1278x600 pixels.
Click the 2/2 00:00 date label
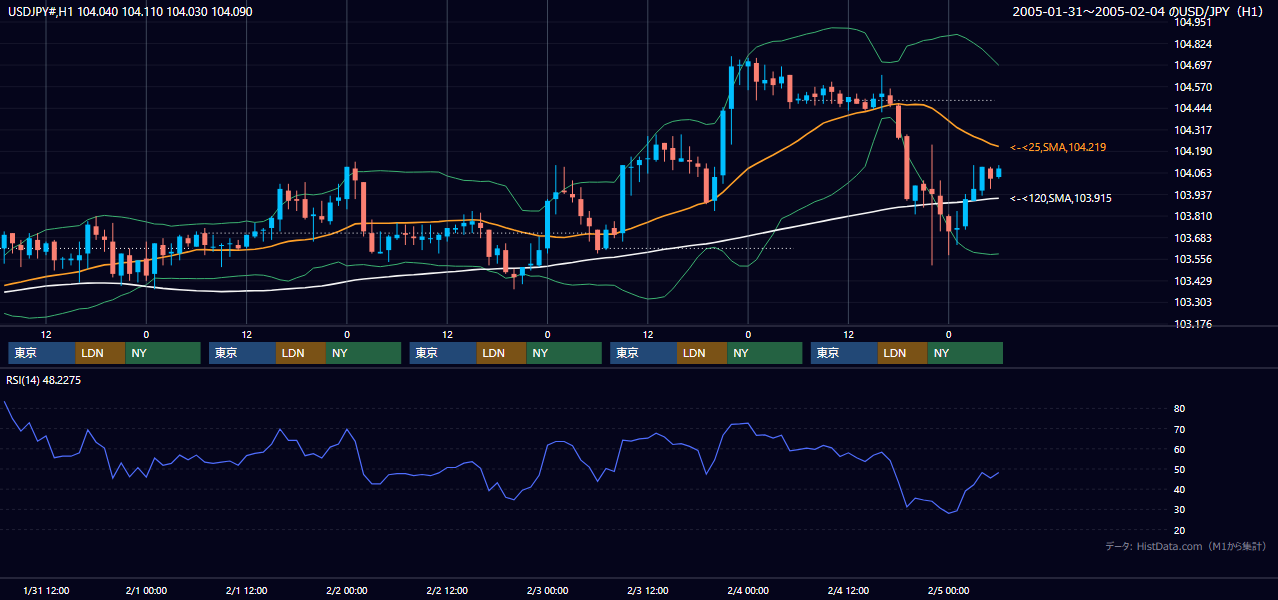(x=347, y=591)
